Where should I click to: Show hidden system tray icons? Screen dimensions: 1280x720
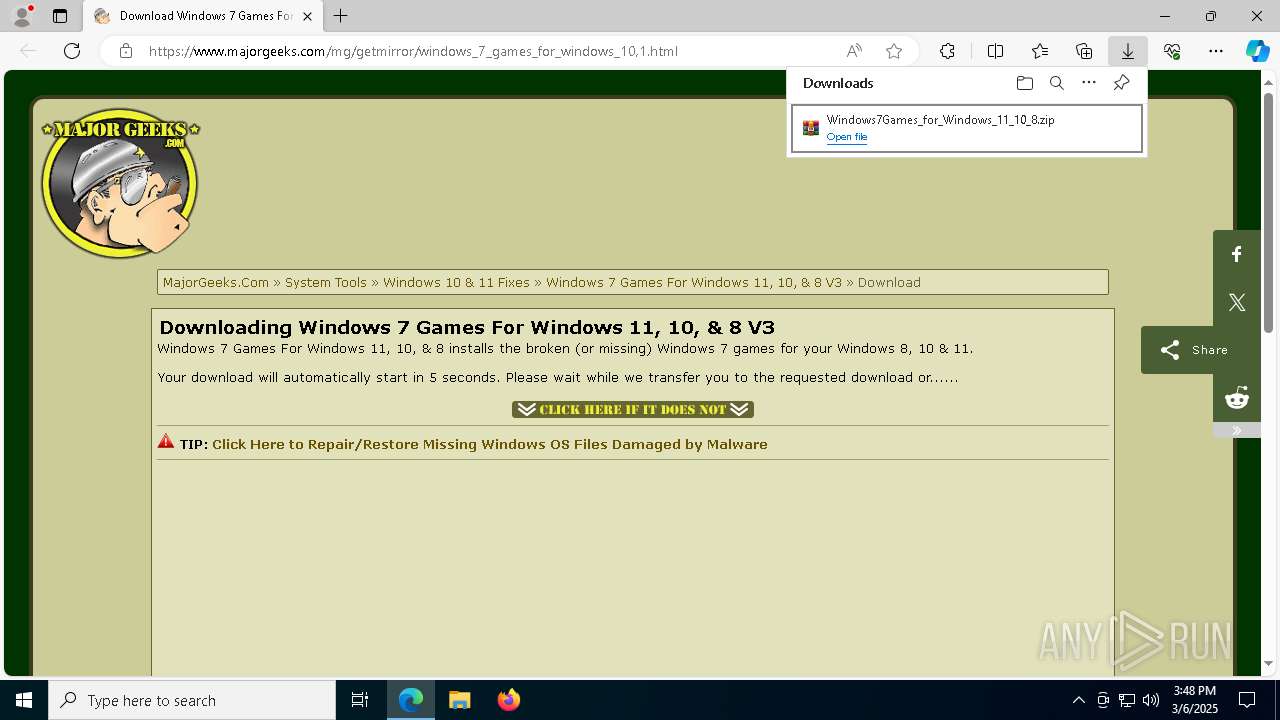click(x=1078, y=700)
